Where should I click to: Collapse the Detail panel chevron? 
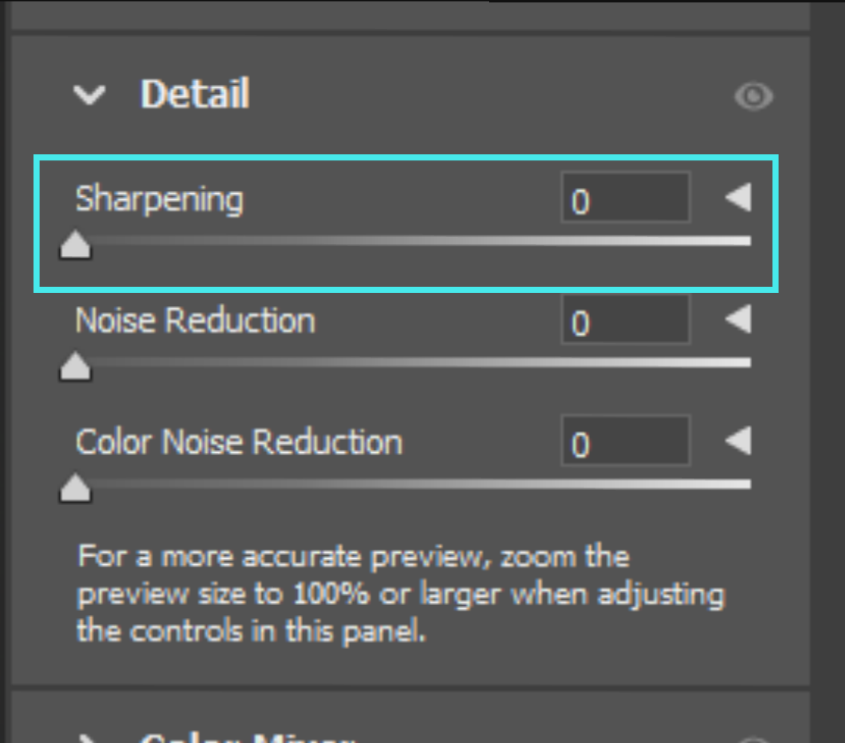[90, 96]
